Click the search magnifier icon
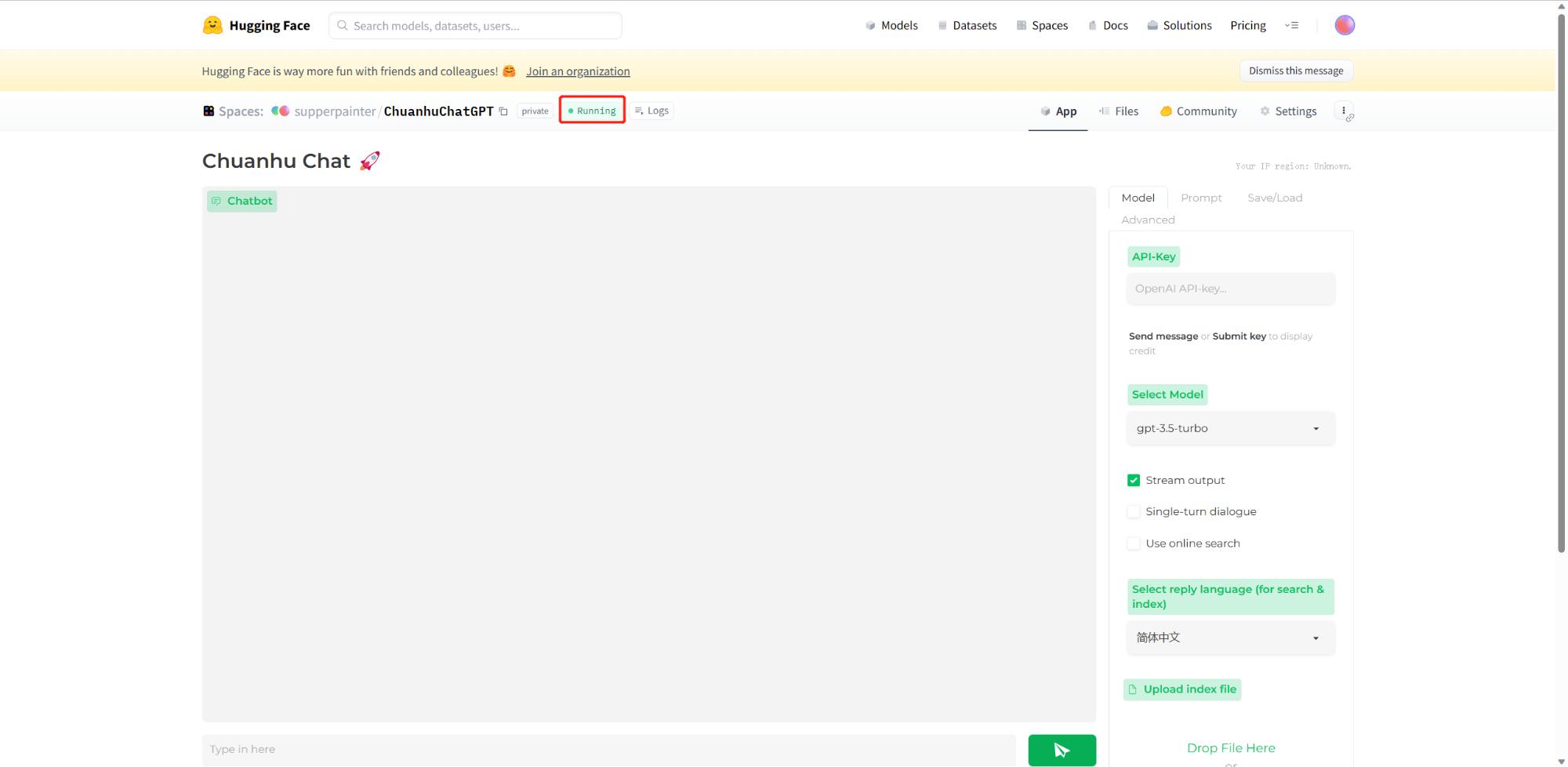This screenshot has width=1568, height=767. (343, 25)
